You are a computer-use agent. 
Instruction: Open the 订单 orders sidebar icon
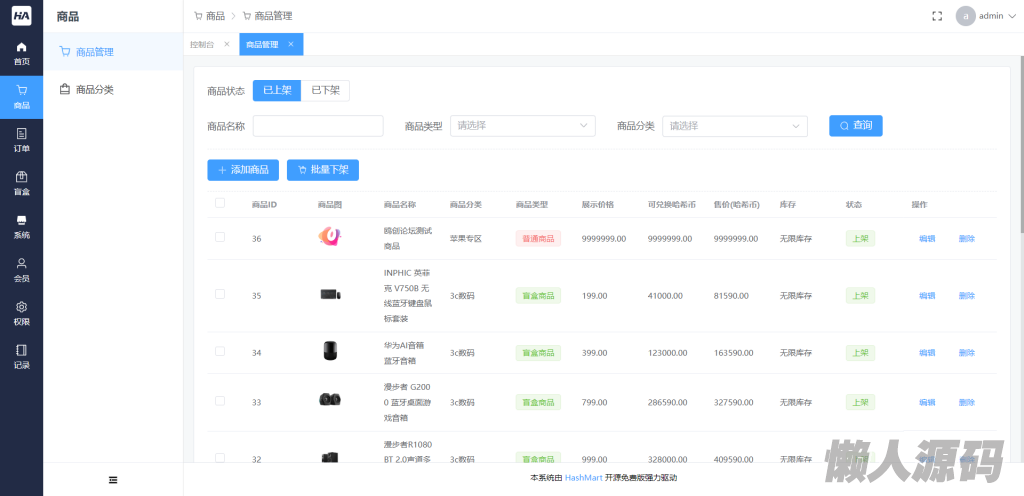(21, 140)
